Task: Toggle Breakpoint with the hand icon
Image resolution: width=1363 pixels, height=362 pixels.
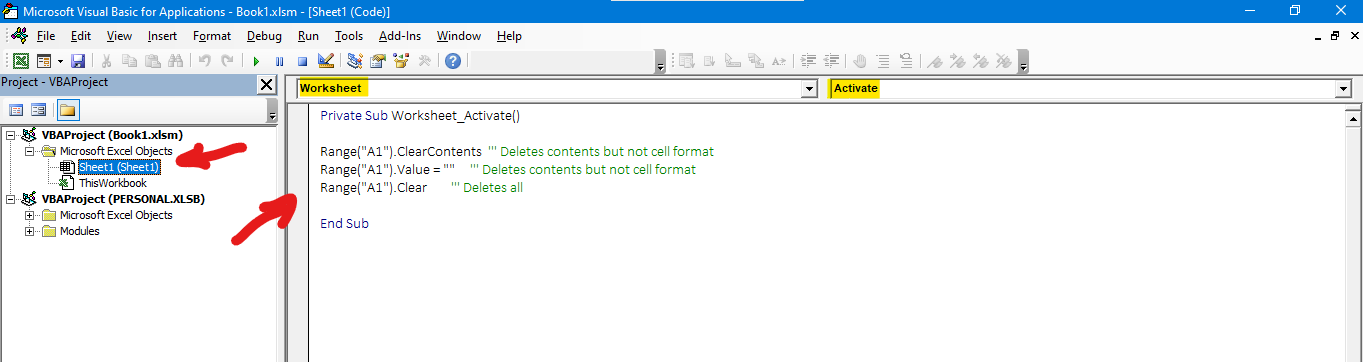Action: click(x=860, y=61)
